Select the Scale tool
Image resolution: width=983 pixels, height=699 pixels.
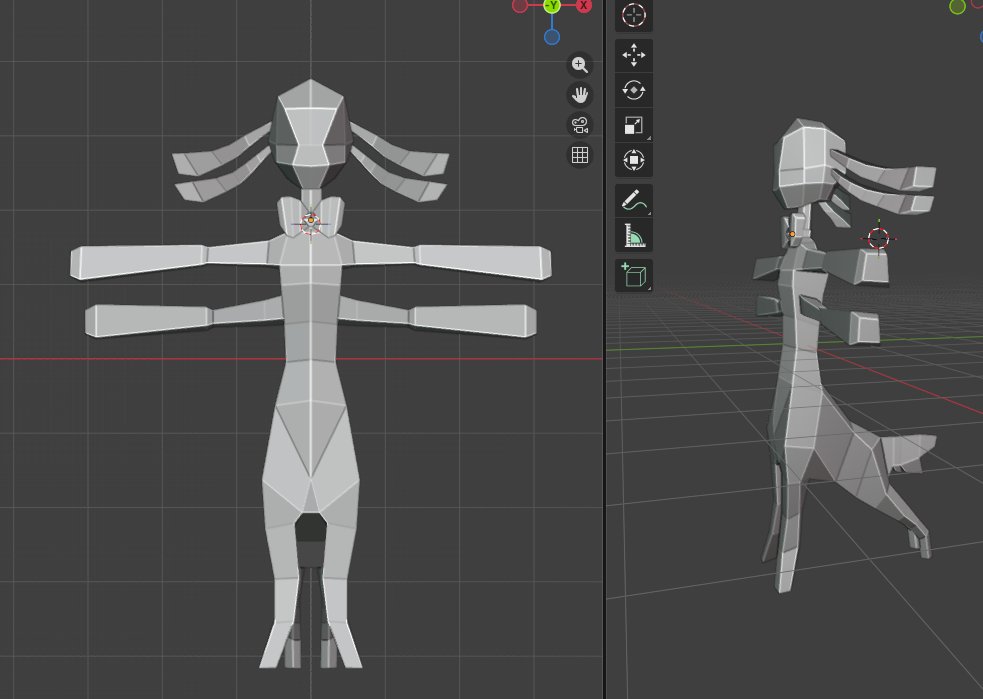(x=633, y=125)
